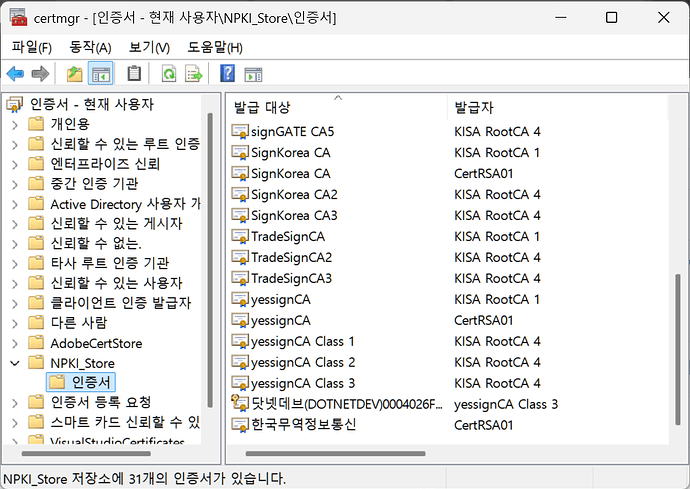Click the gray forward arrow
690x489 pixels.
click(40, 74)
